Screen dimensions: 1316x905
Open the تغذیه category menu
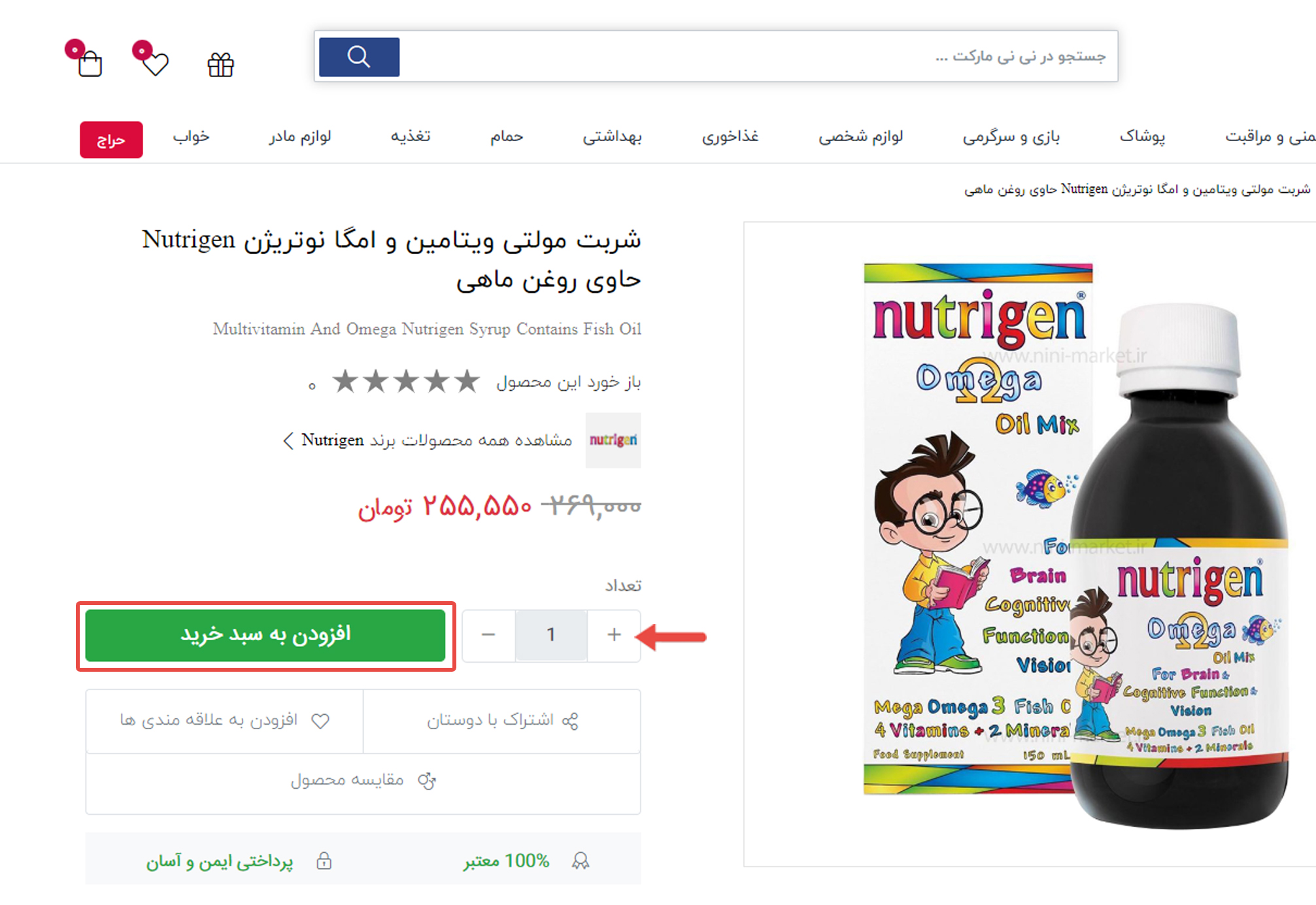pos(411,136)
